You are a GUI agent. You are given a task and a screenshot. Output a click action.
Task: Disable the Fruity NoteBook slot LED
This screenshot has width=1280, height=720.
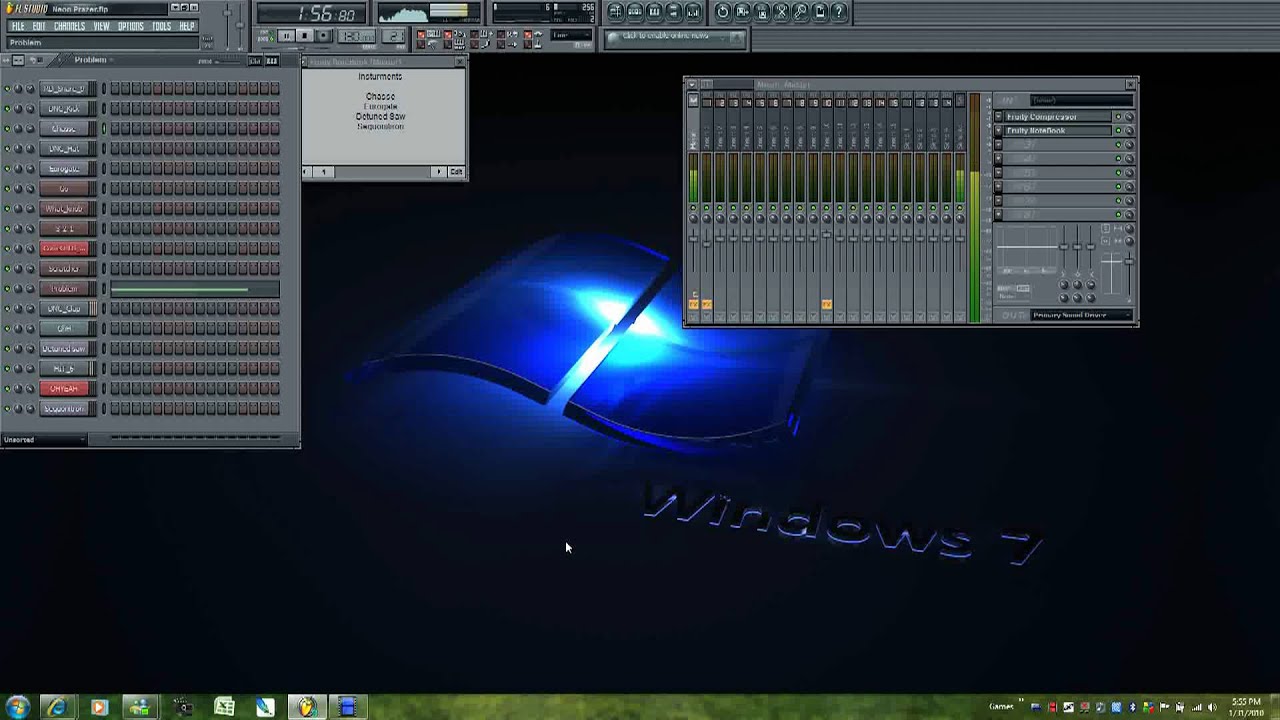tap(1118, 131)
